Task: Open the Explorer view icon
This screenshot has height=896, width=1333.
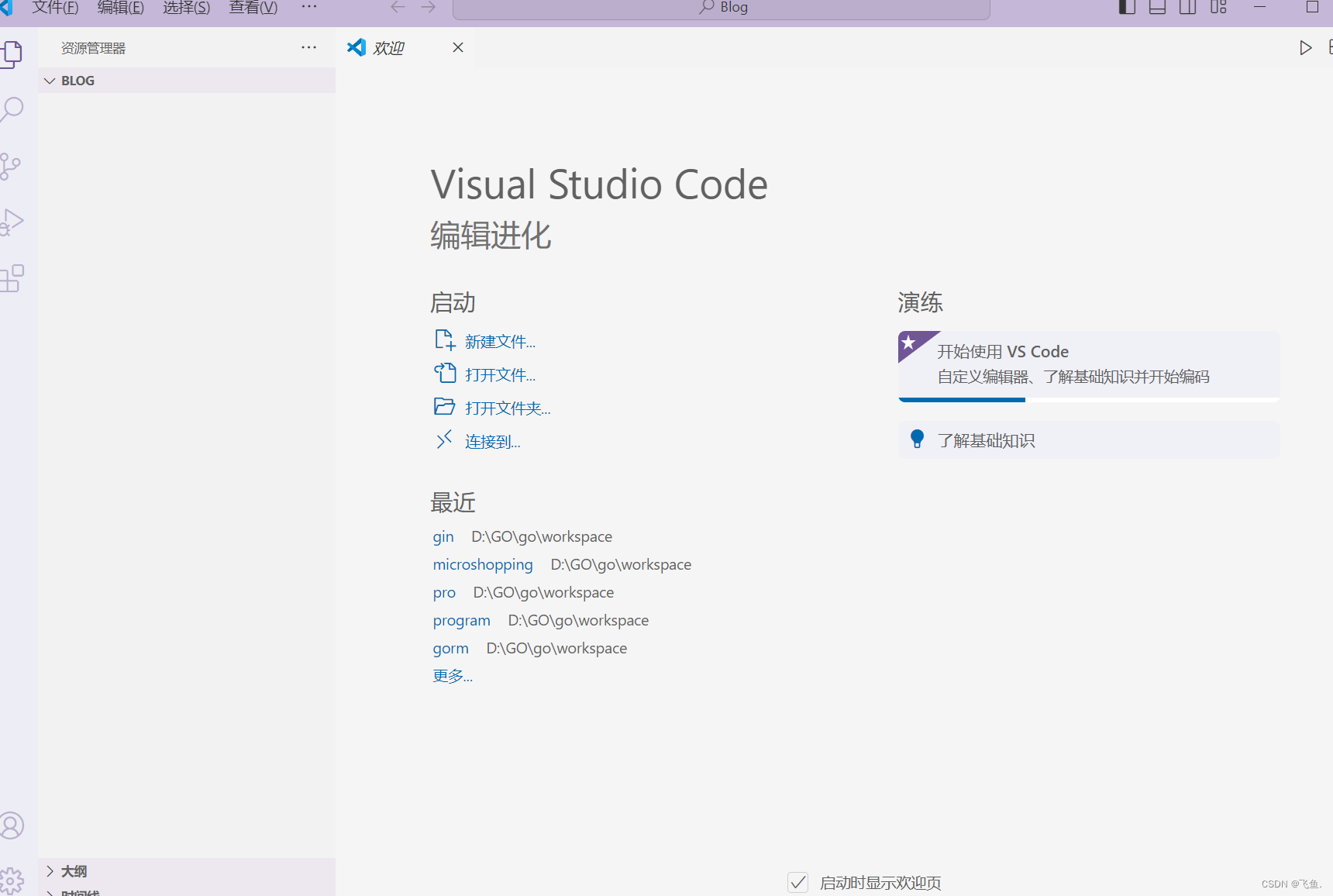Action: (x=12, y=53)
